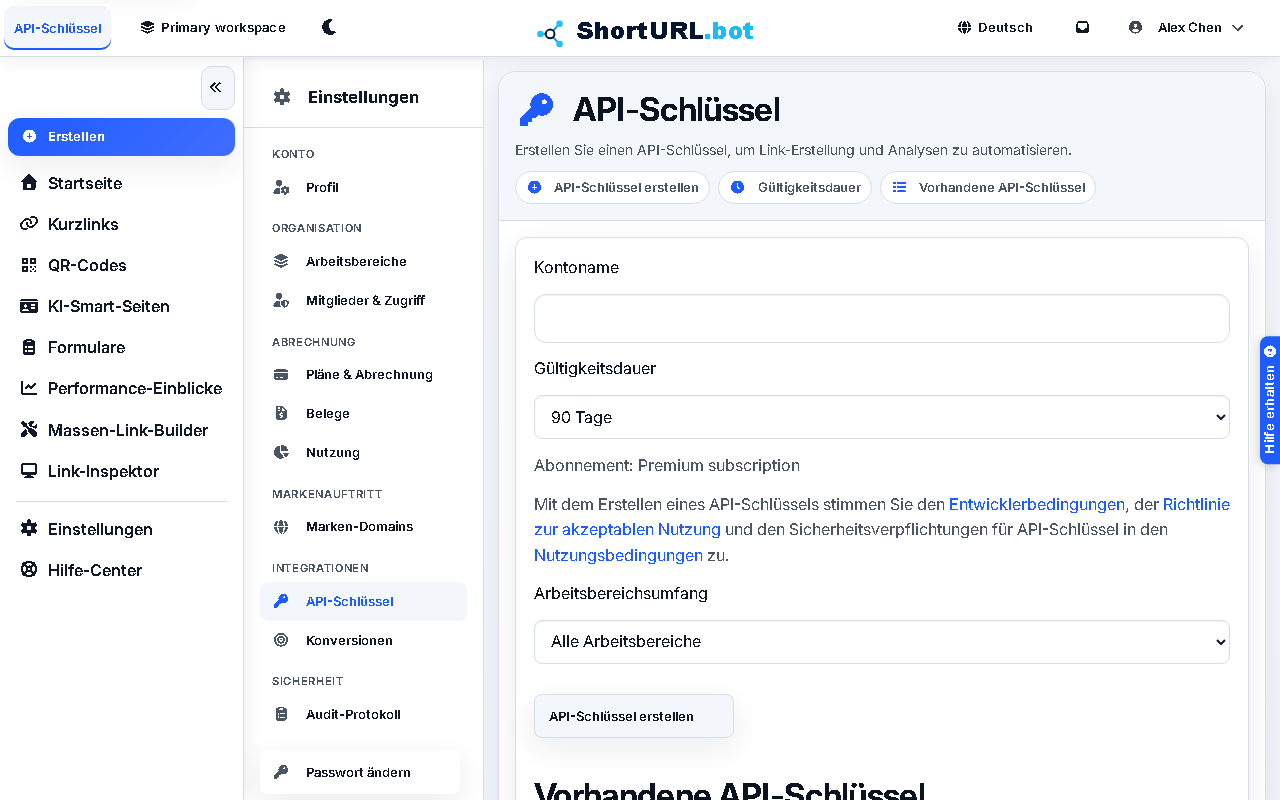Click the ShortURL.bot logo
Viewport: 1280px width, 800px height.
pyautogui.click(x=645, y=31)
